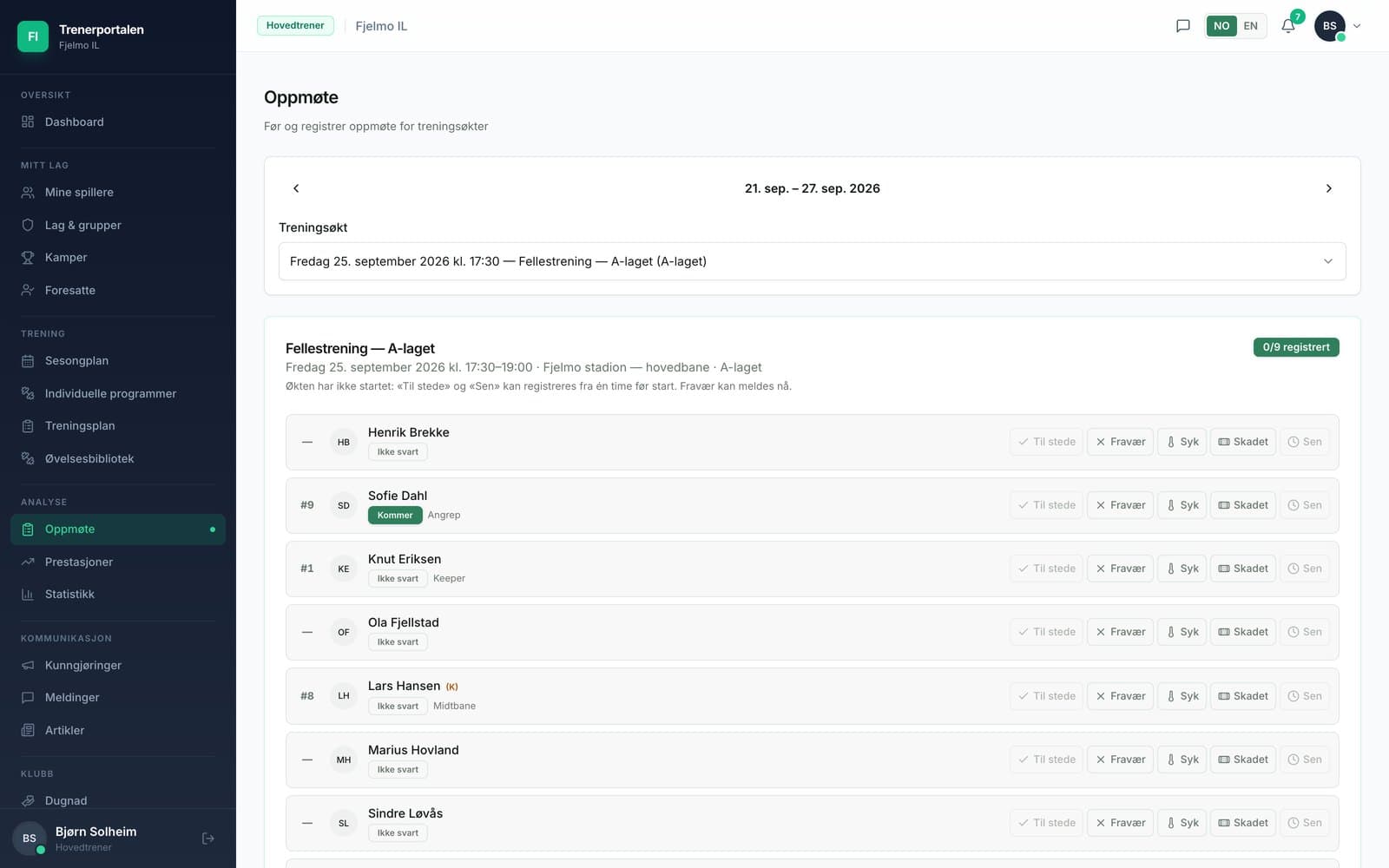Screen dimensions: 1389x868
Task: Mark Henrik Brekke as Skadet
Action: (1243, 442)
